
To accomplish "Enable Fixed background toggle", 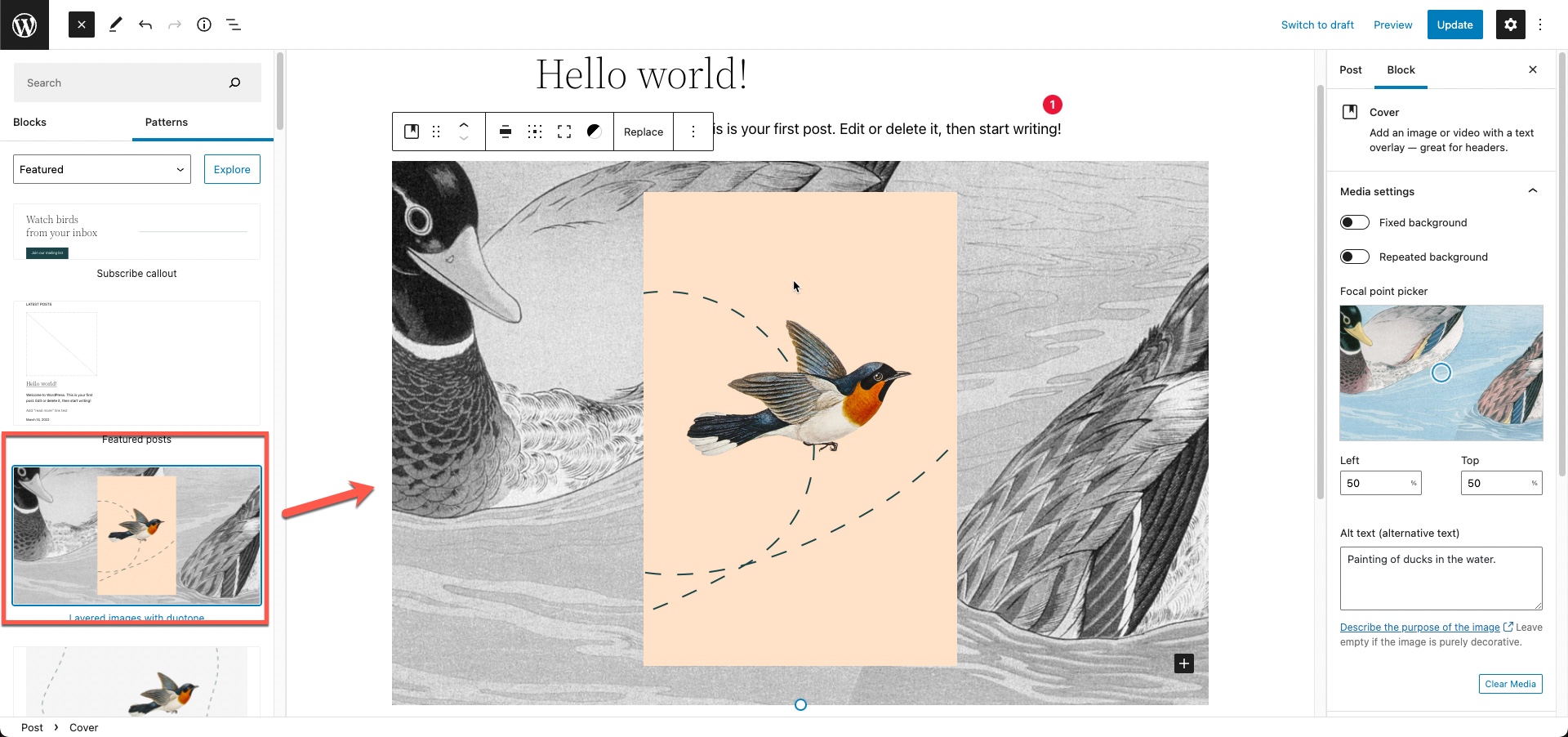I will coord(1355,222).
